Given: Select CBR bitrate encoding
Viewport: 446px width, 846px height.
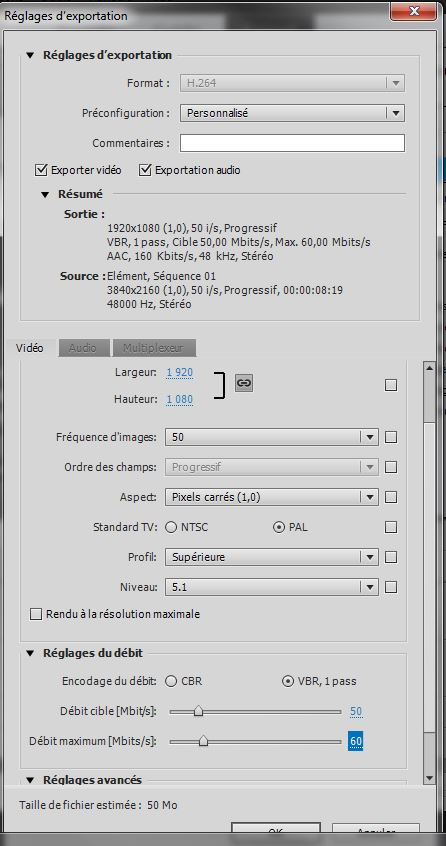Looking at the screenshot, I should tap(171, 681).
